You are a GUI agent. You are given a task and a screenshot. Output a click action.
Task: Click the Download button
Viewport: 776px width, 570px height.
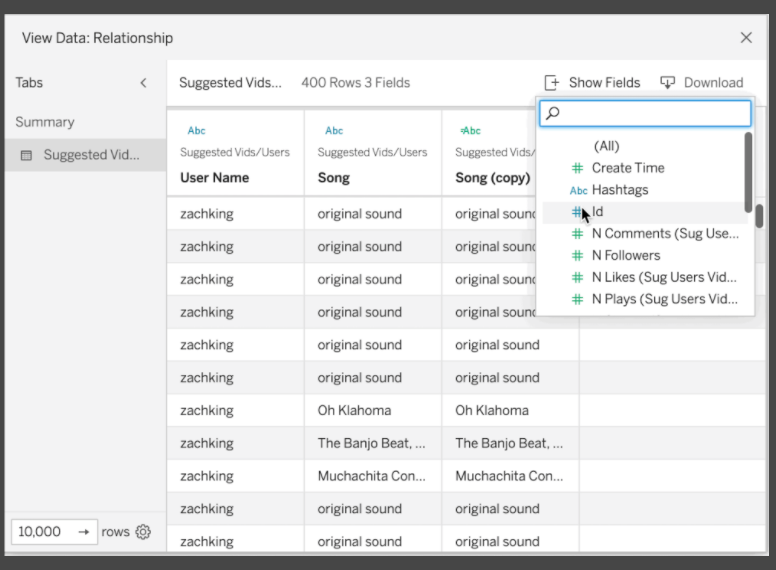[702, 83]
